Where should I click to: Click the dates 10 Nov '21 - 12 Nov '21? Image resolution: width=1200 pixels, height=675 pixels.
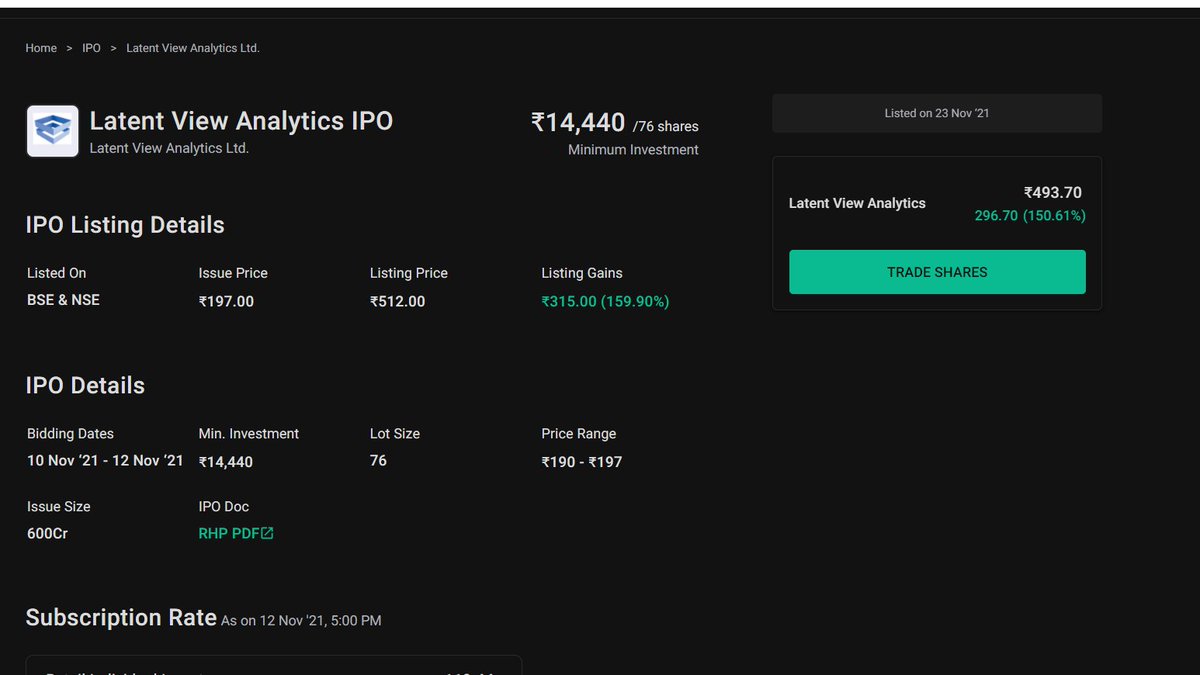click(105, 461)
